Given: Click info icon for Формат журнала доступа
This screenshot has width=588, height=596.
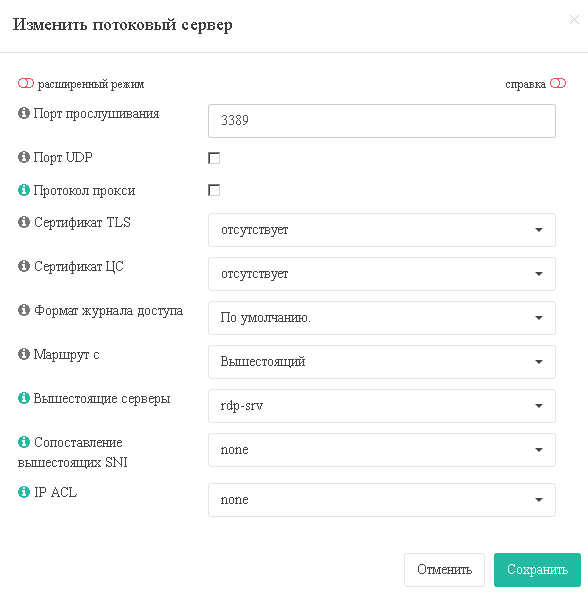Looking at the screenshot, I should 24,310.
